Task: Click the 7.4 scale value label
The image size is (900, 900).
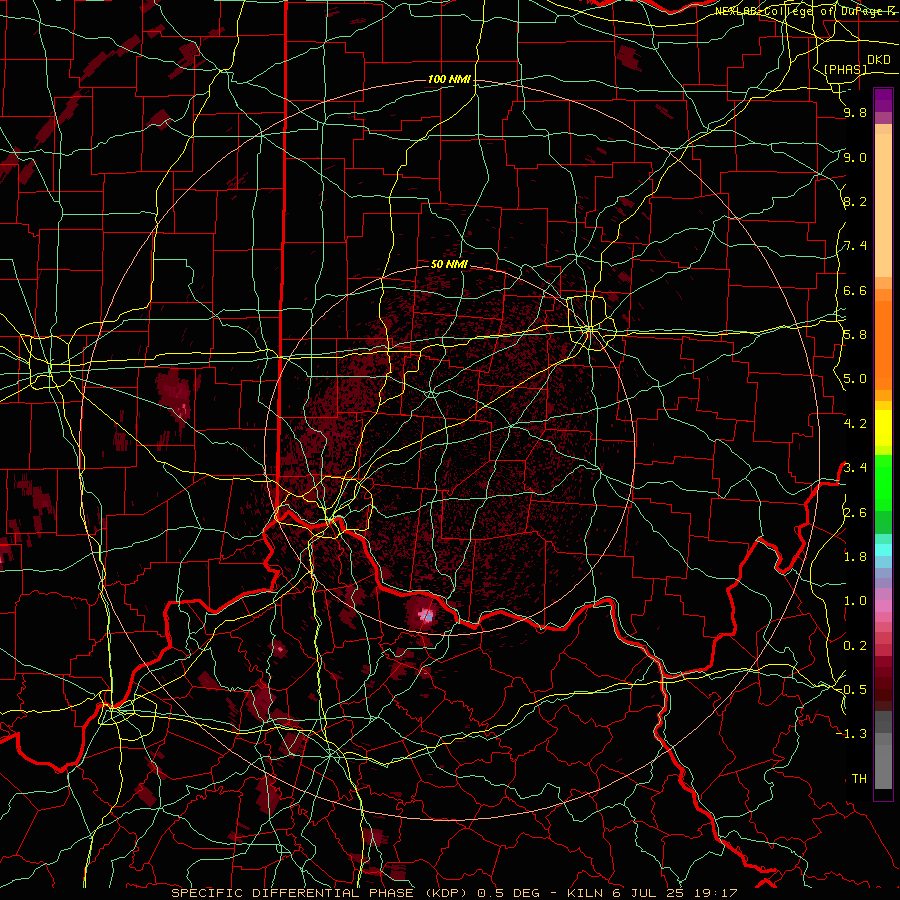Action: pos(855,246)
